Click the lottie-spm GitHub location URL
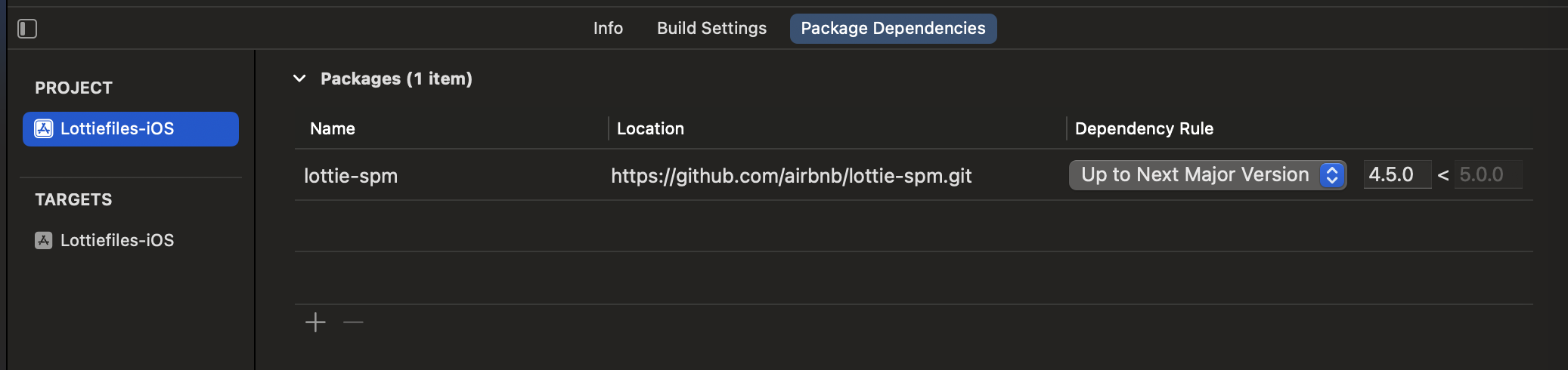This screenshot has width=1568, height=370. (x=791, y=176)
